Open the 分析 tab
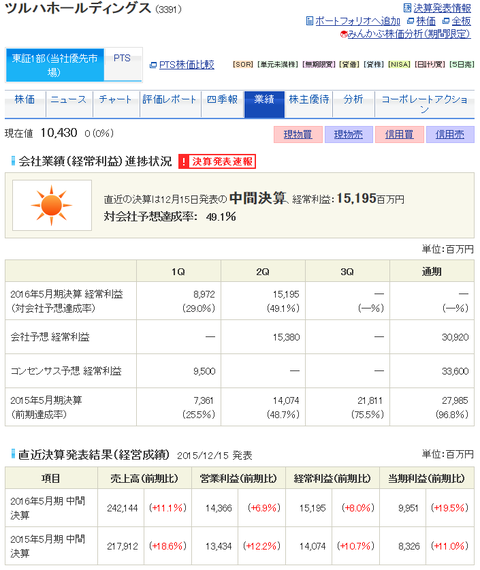This screenshot has height=570, width=480. (353, 104)
